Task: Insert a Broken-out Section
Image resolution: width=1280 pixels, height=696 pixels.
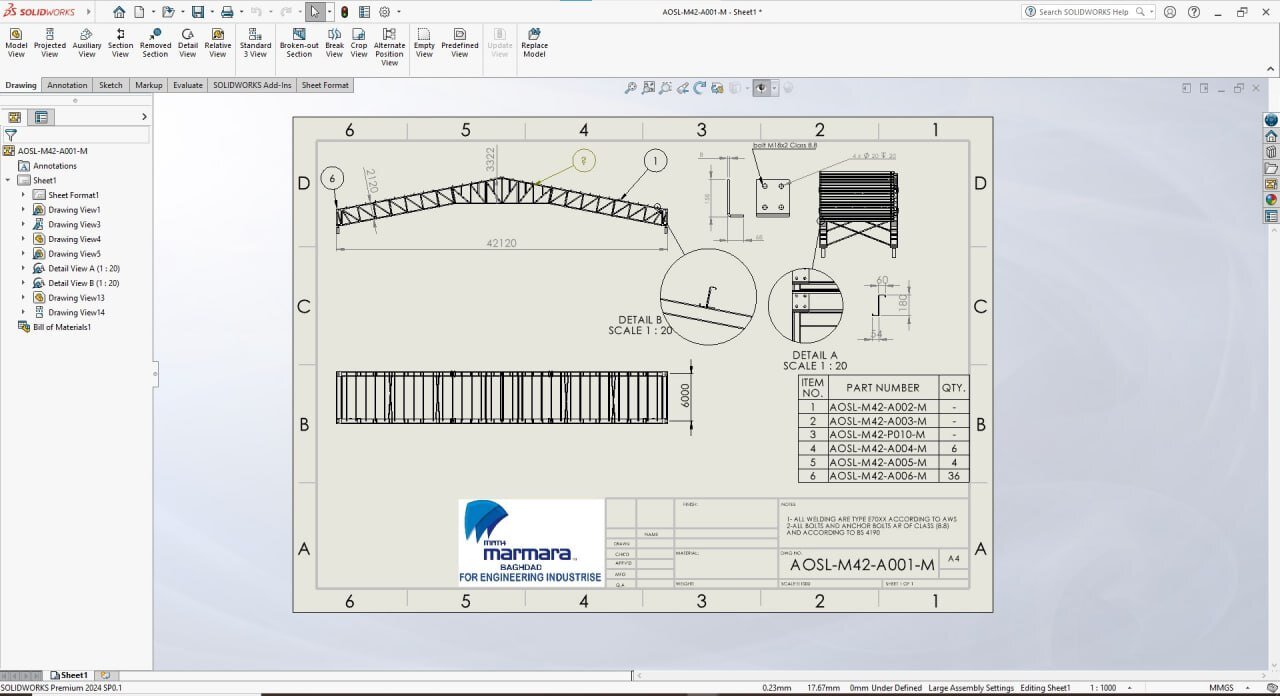Action: [299, 42]
